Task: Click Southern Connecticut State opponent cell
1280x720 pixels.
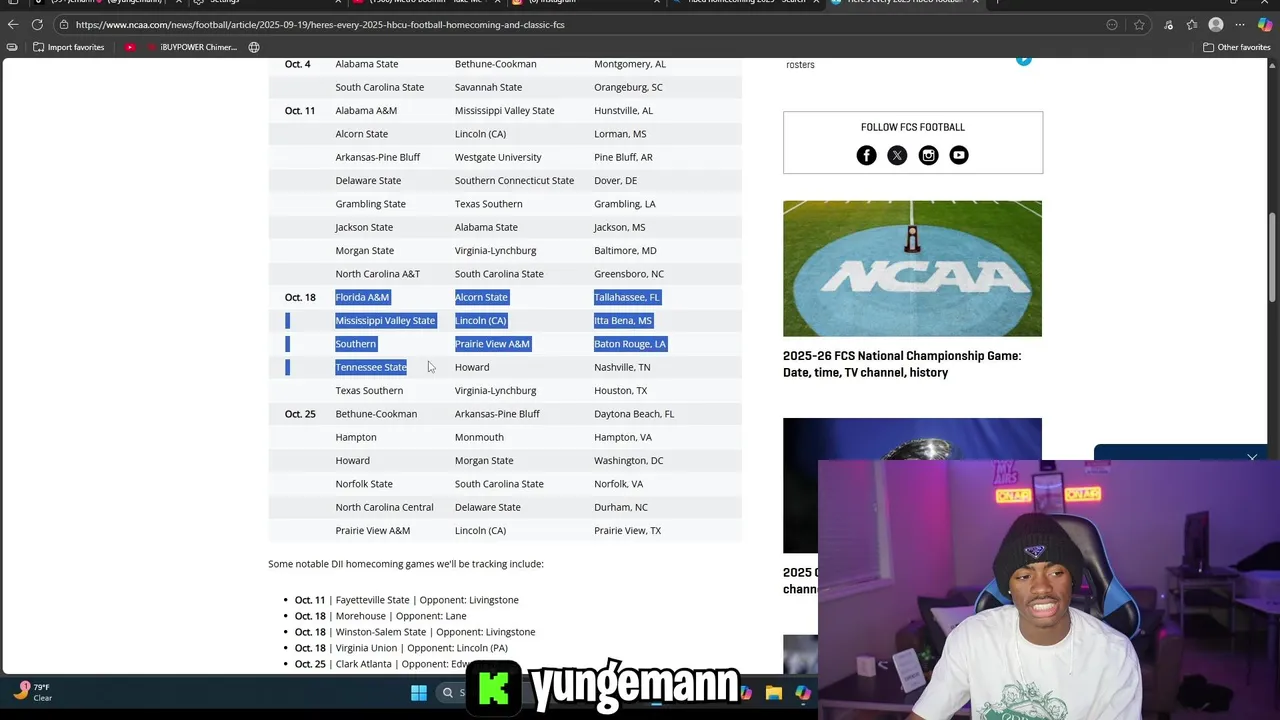Action: pos(514,181)
